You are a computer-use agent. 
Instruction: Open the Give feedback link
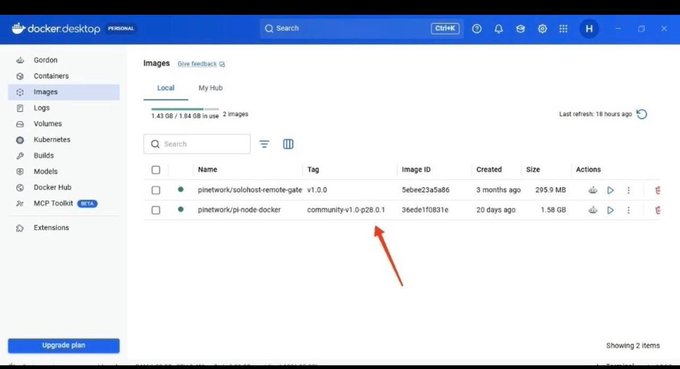pyautogui.click(x=201, y=64)
